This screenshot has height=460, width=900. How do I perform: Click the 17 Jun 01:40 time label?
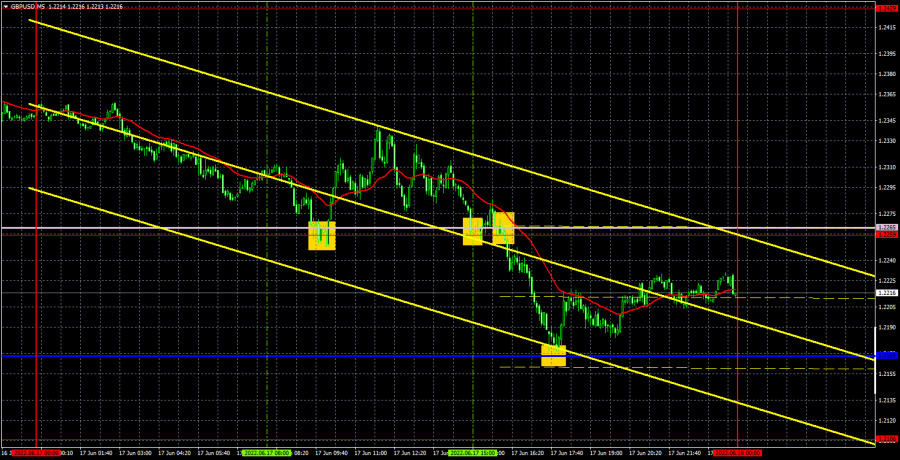(x=94, y=454)
